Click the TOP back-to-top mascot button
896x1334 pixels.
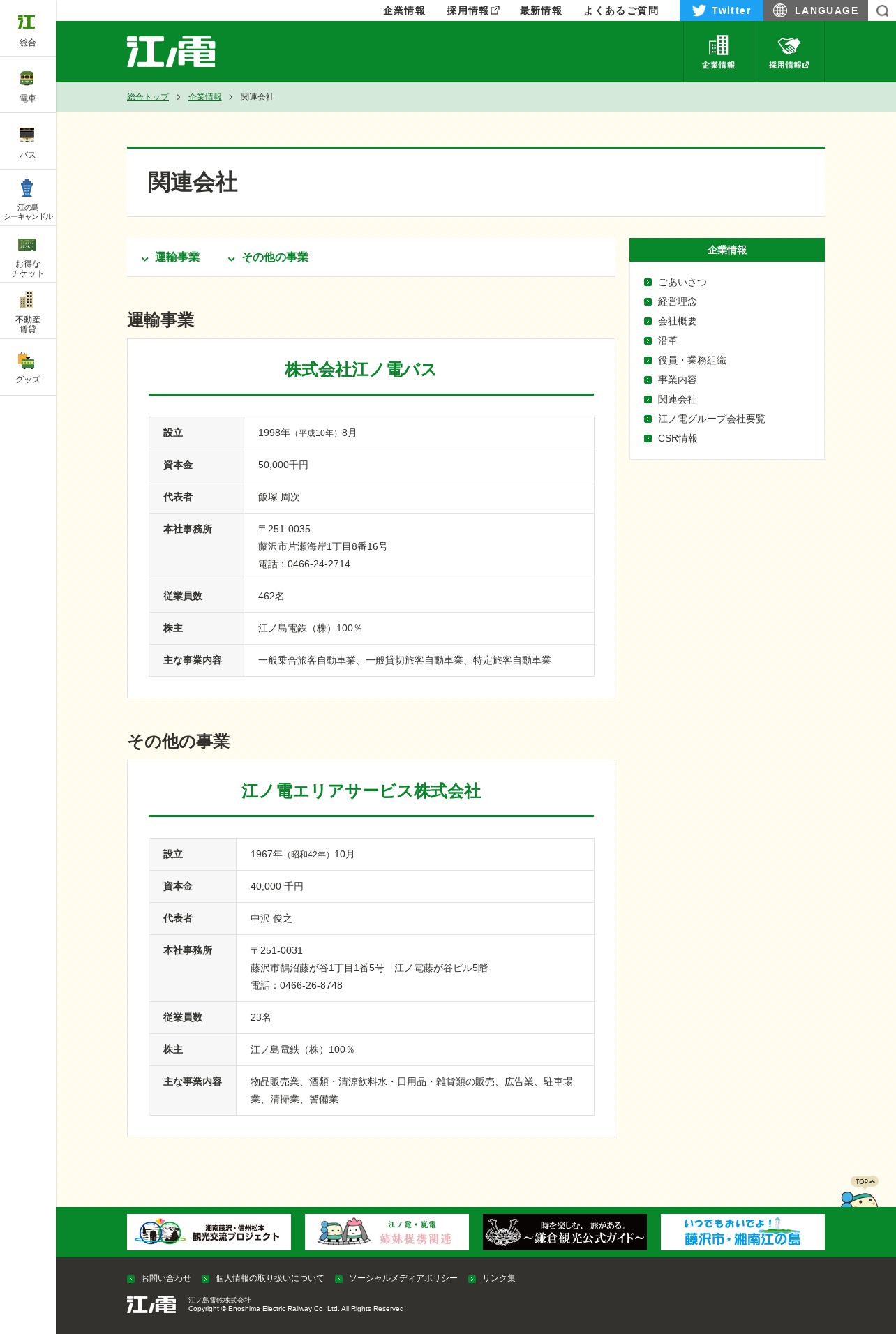(x=860, y=1192)
